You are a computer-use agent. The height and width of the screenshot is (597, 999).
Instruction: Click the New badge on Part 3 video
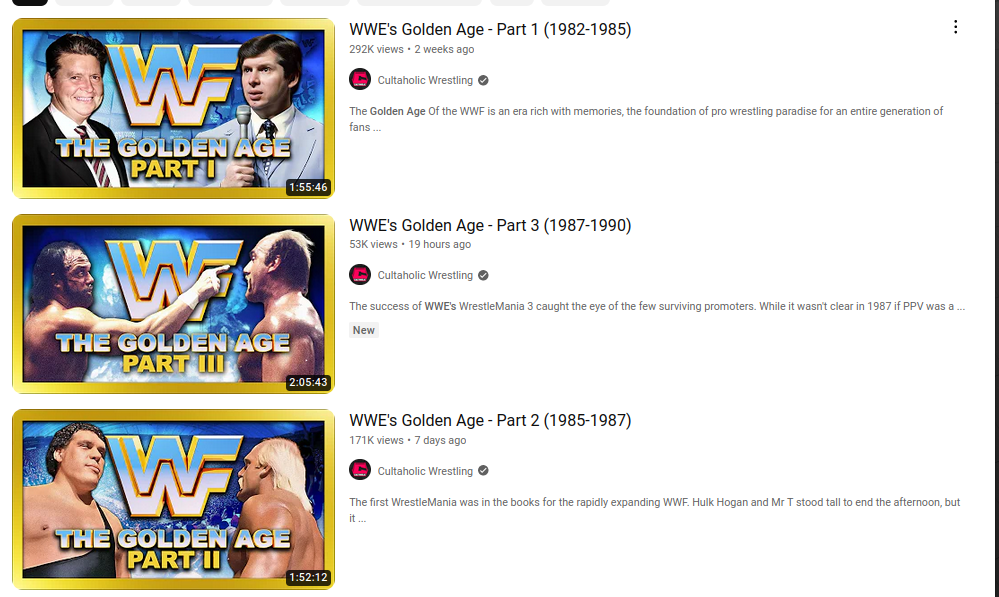(x=364, y=330)
